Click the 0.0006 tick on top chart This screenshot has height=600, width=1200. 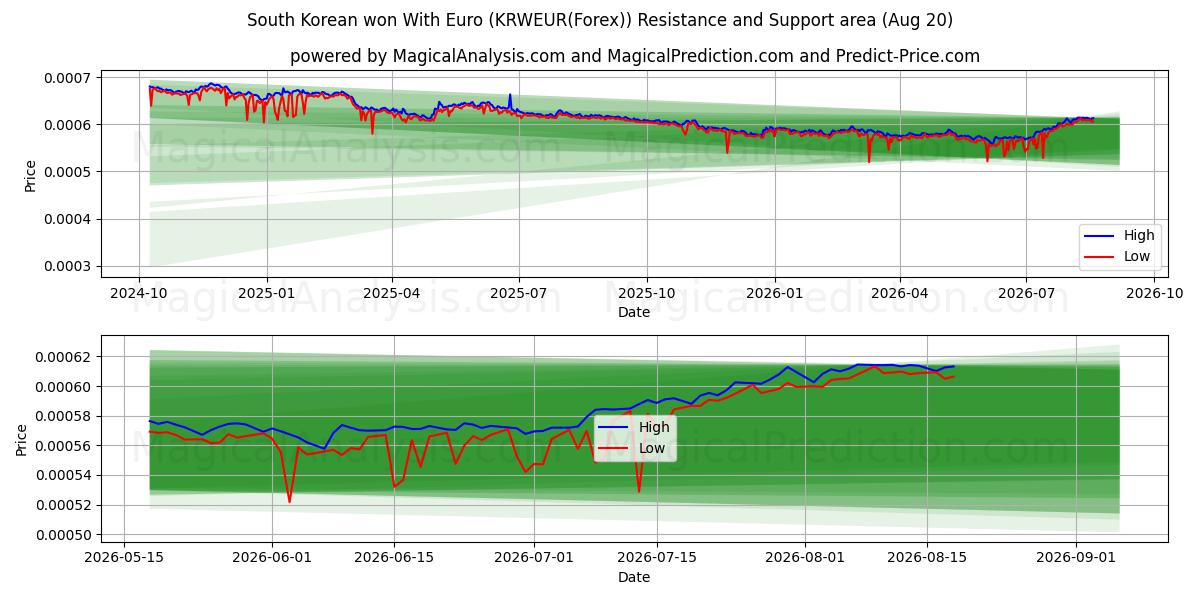(x=68, y=125)
